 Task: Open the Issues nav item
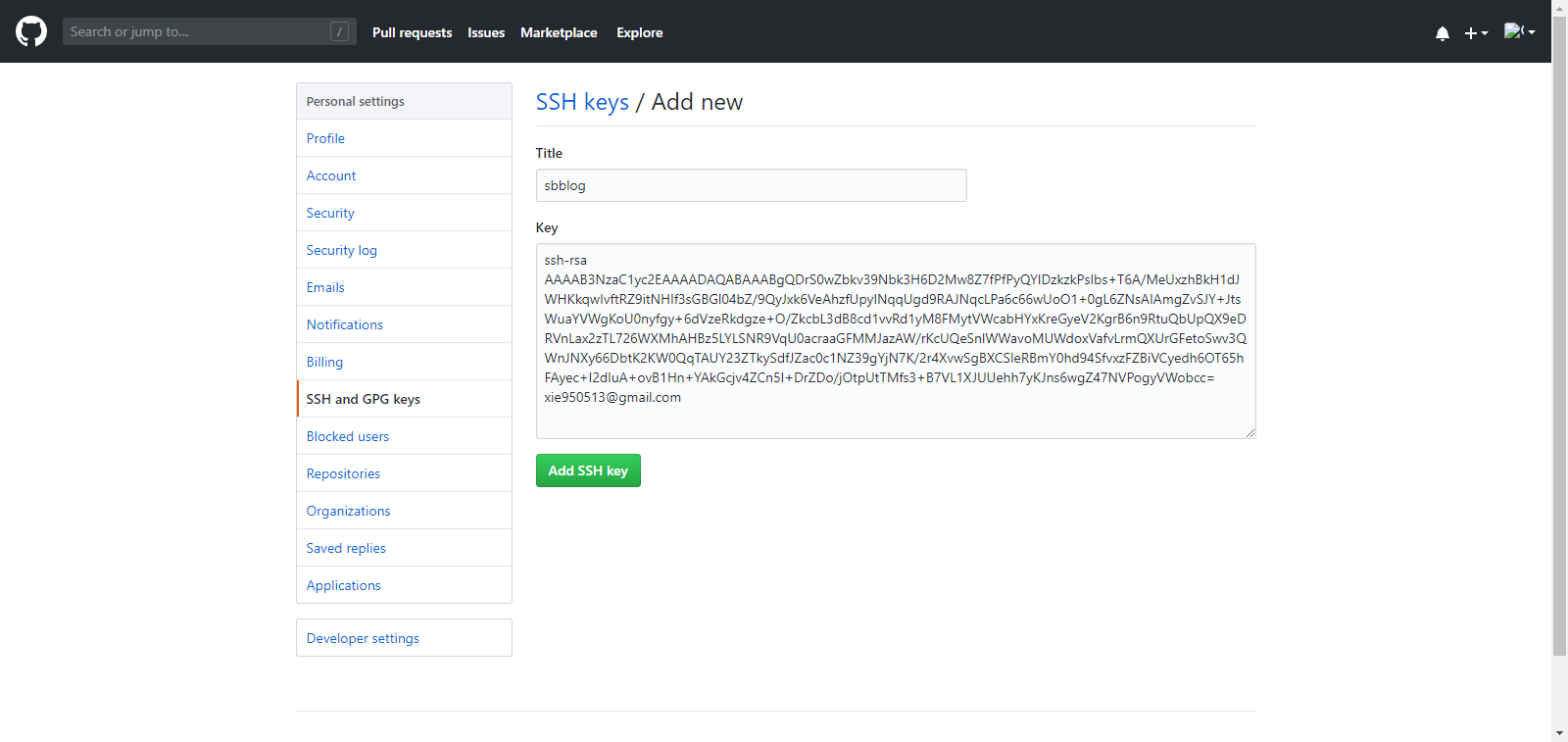(x=486, y=32)
